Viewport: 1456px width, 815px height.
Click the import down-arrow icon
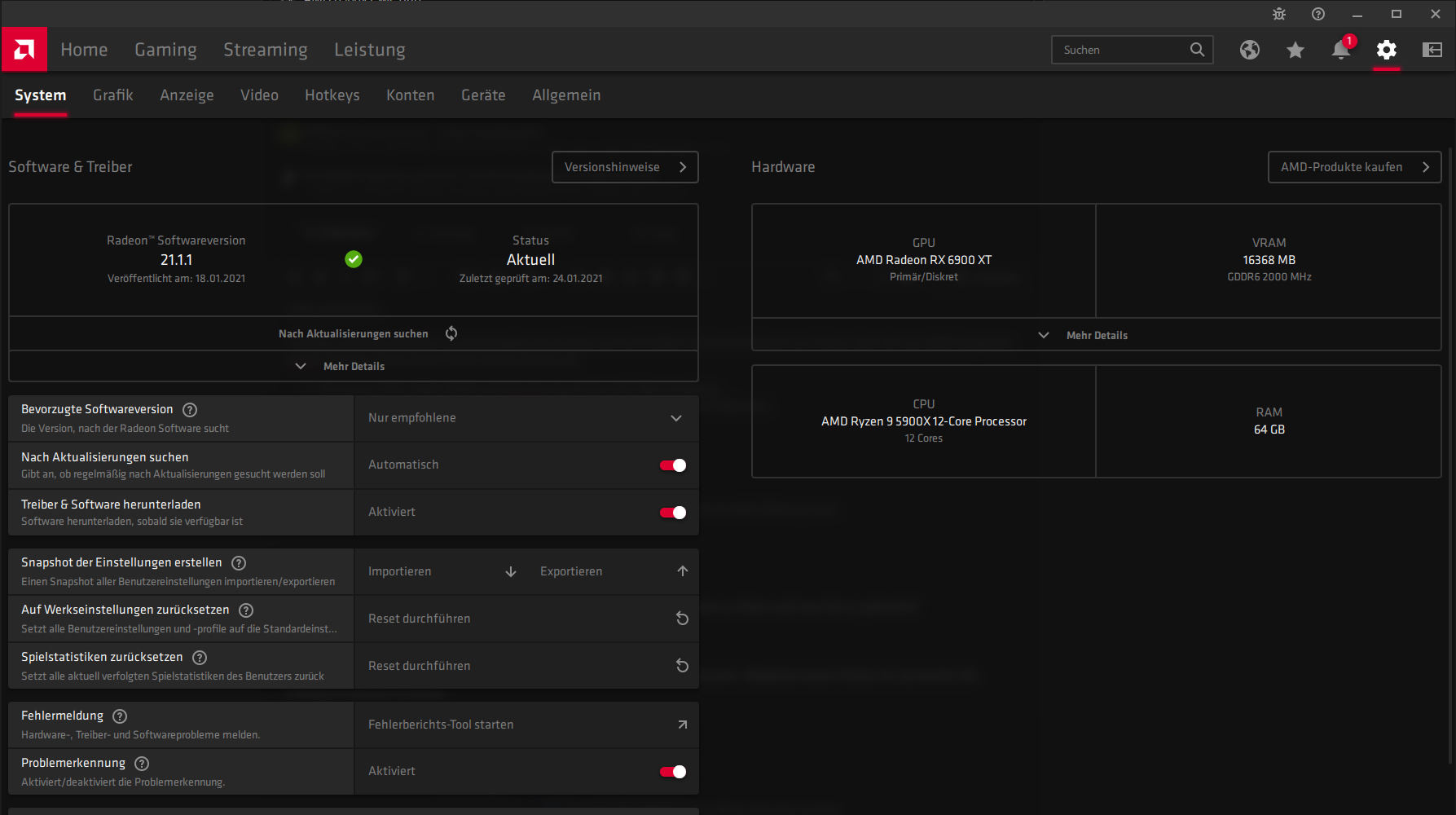511,571
